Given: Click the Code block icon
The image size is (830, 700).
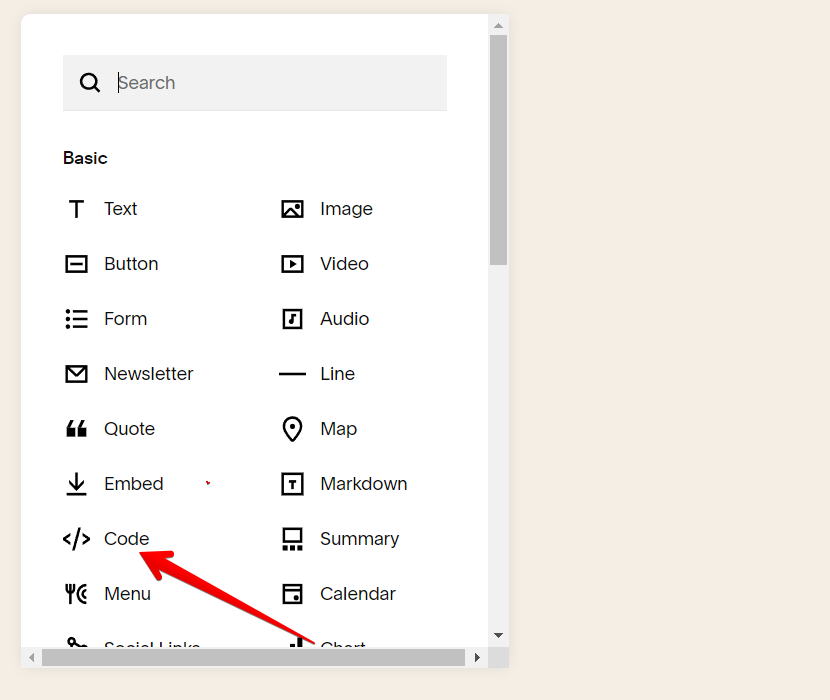Looking at the screenshot, I should [x=76, y=539].
